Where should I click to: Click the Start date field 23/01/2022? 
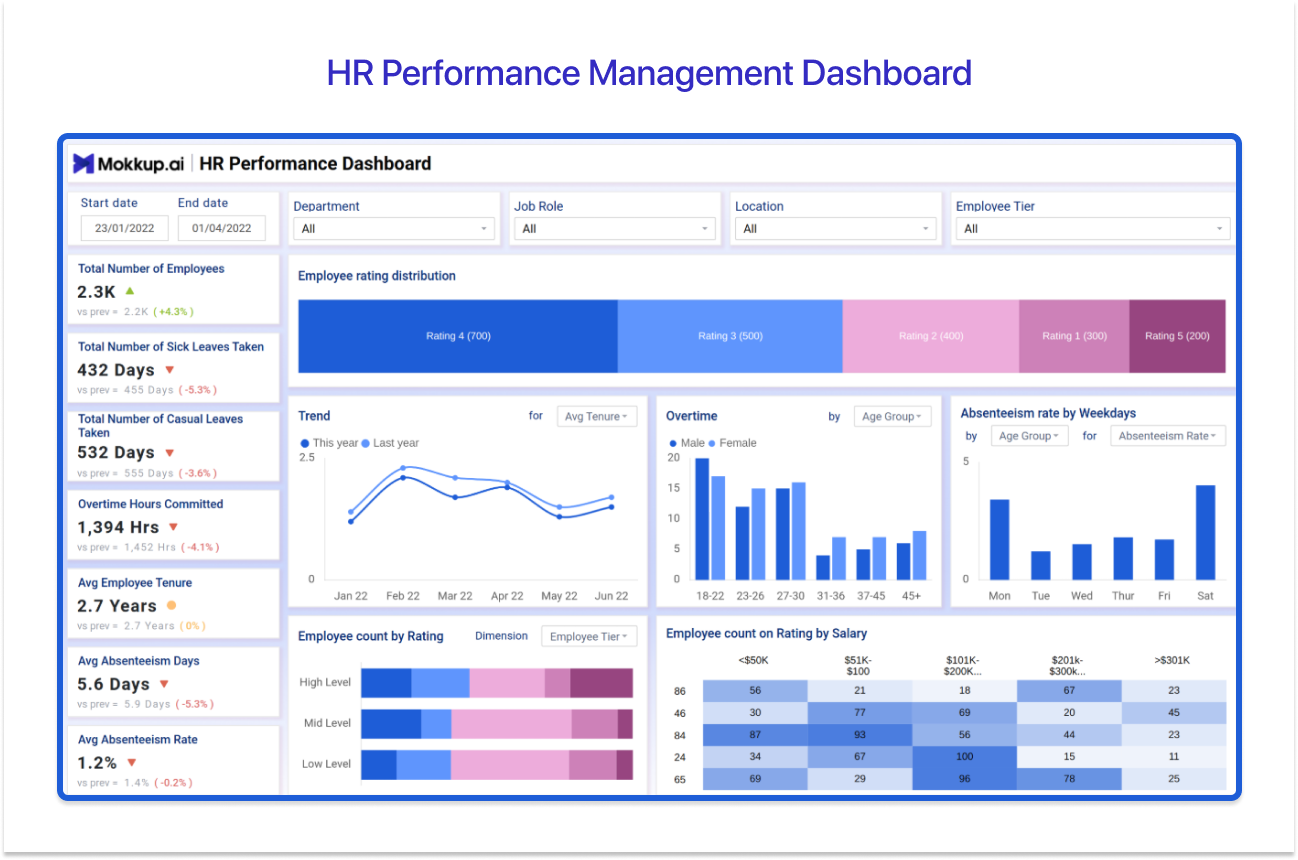click(124, 228)
